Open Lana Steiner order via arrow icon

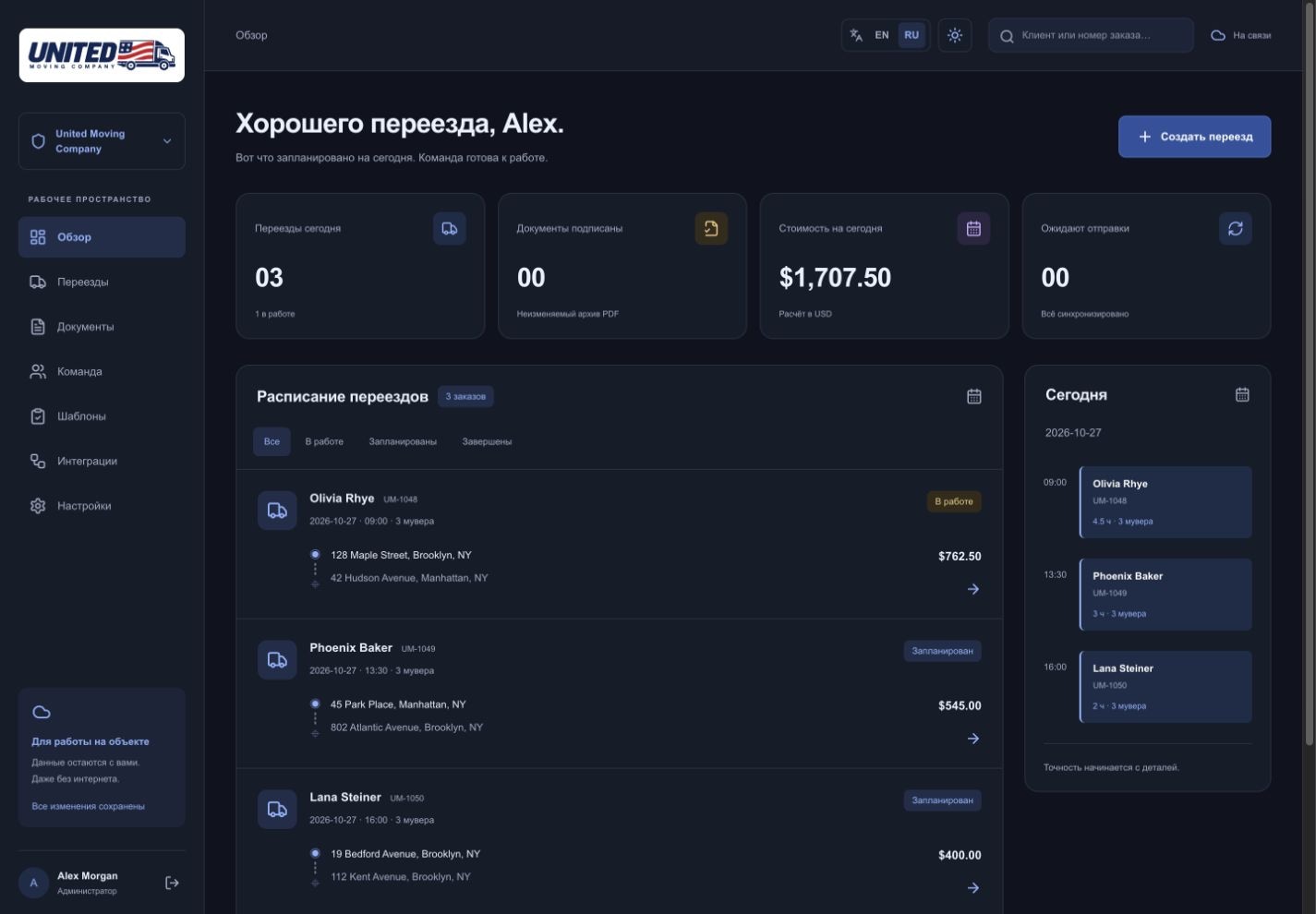[973, 888]
